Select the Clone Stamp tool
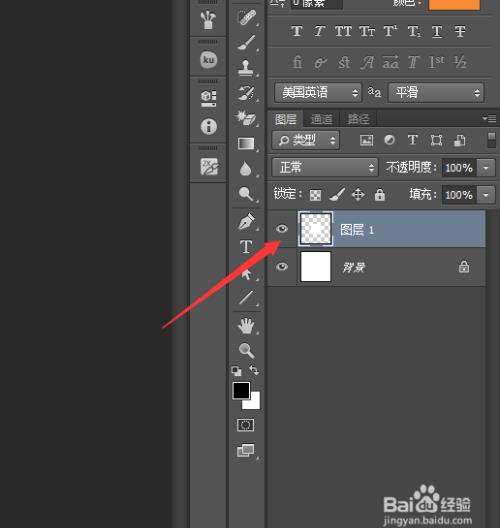Image resolution: width=500 pixels, height=528 pixels. tap(246, 67)
